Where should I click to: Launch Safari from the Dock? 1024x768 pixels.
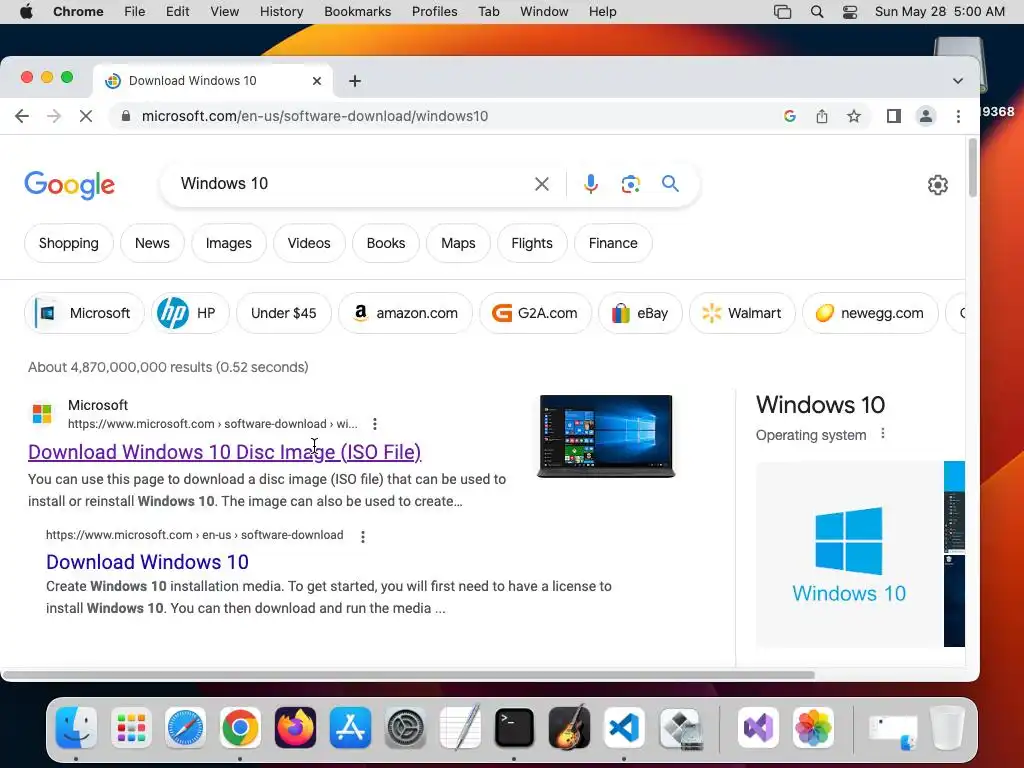185,728
